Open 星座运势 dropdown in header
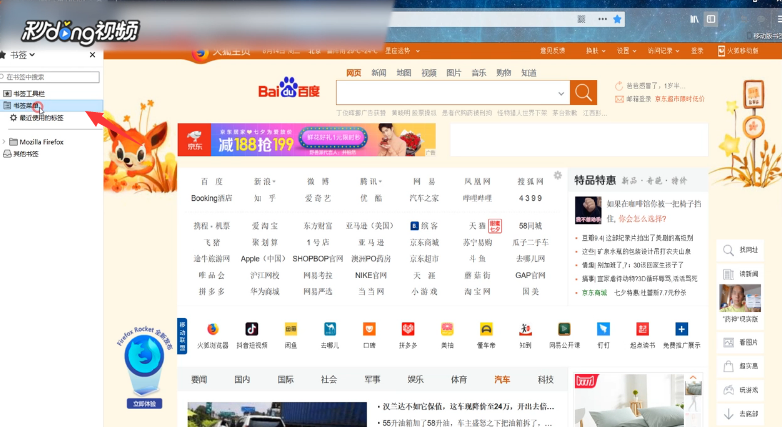The height and width of the screenshot is (427, 782). coord(402,51)
